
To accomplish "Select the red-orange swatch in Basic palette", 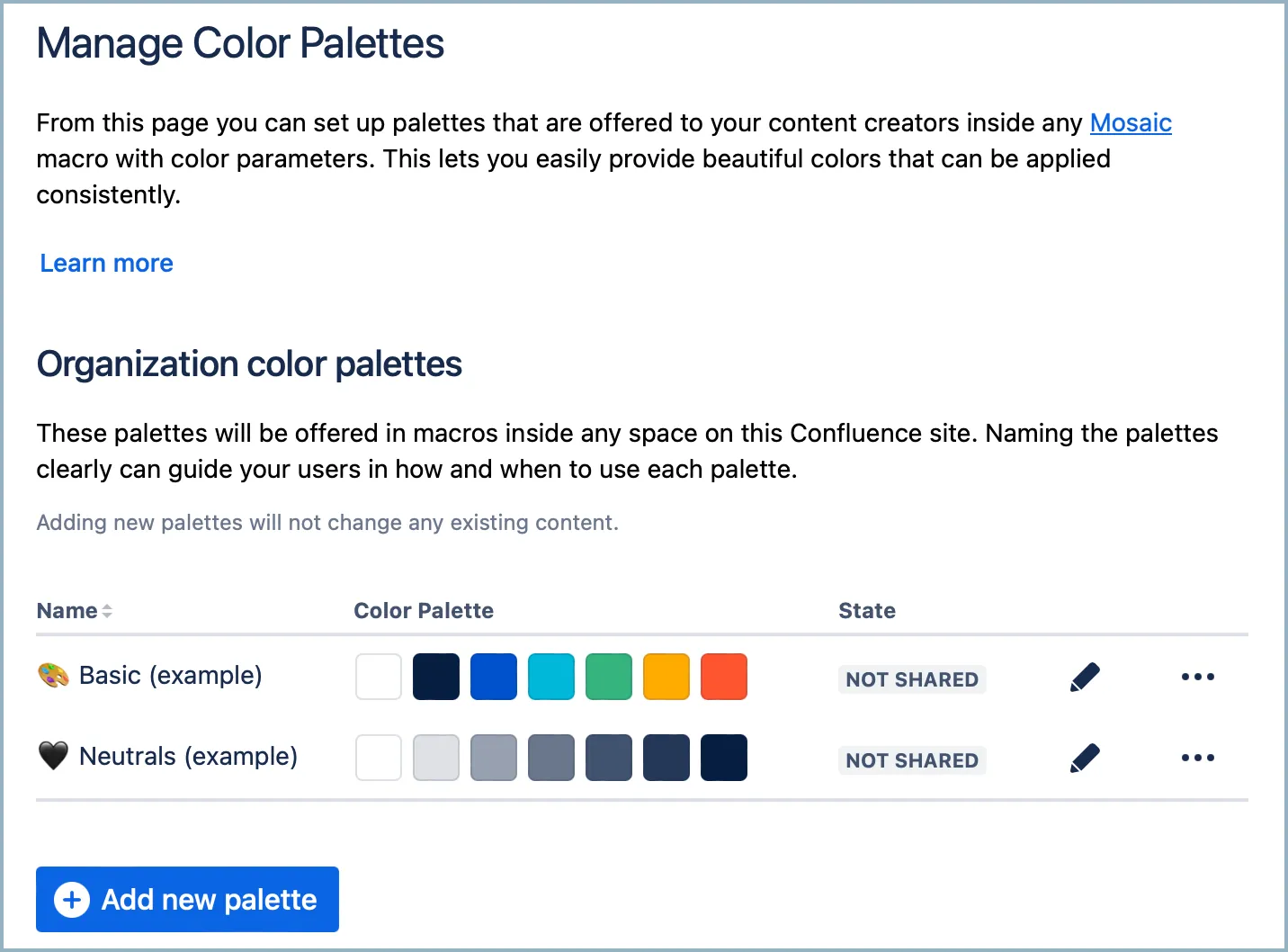I will 724,677.
